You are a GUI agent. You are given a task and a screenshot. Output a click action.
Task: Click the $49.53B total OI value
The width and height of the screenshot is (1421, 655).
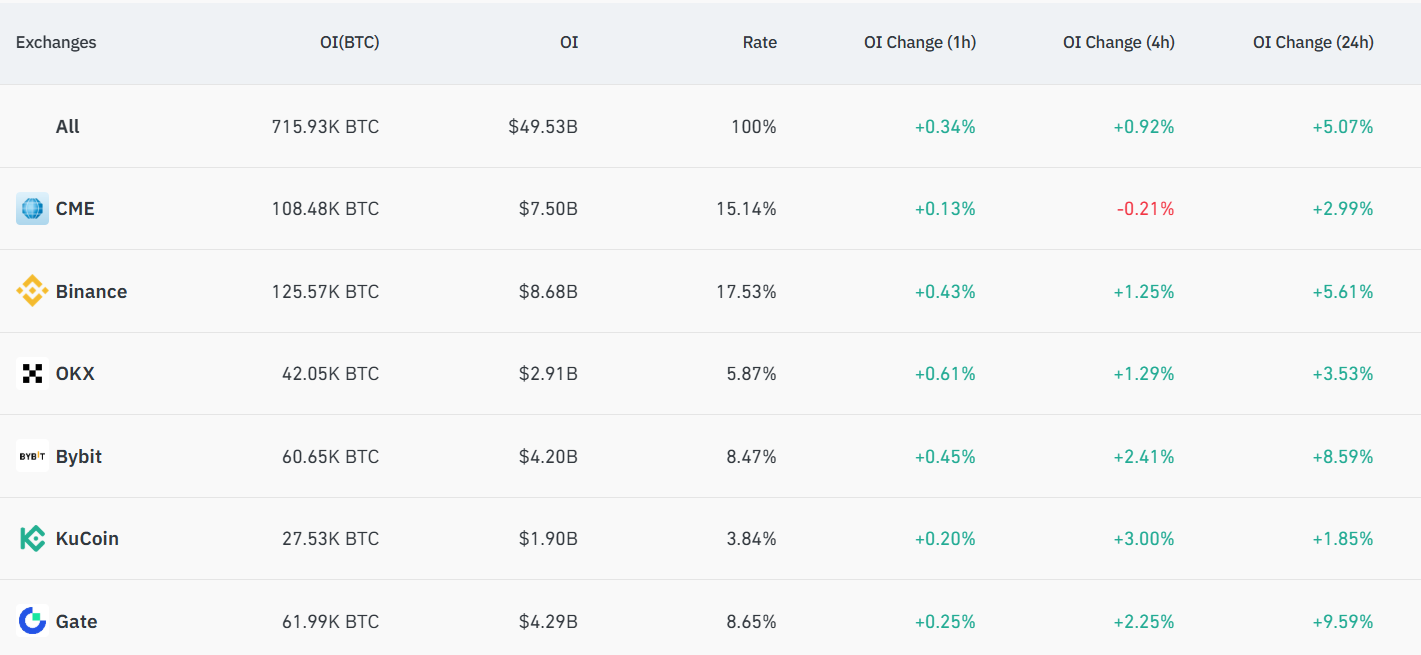pyautogui.click(x=542, y=126)
